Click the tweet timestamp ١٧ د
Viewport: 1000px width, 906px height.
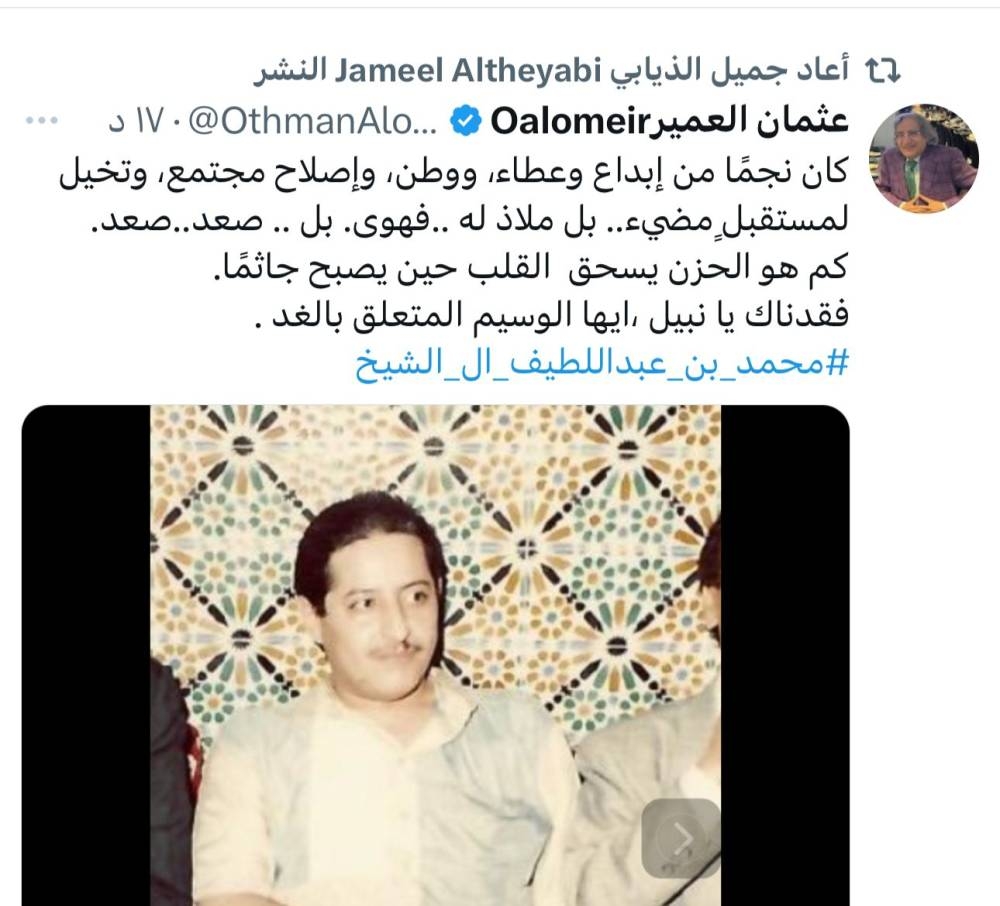136,121
